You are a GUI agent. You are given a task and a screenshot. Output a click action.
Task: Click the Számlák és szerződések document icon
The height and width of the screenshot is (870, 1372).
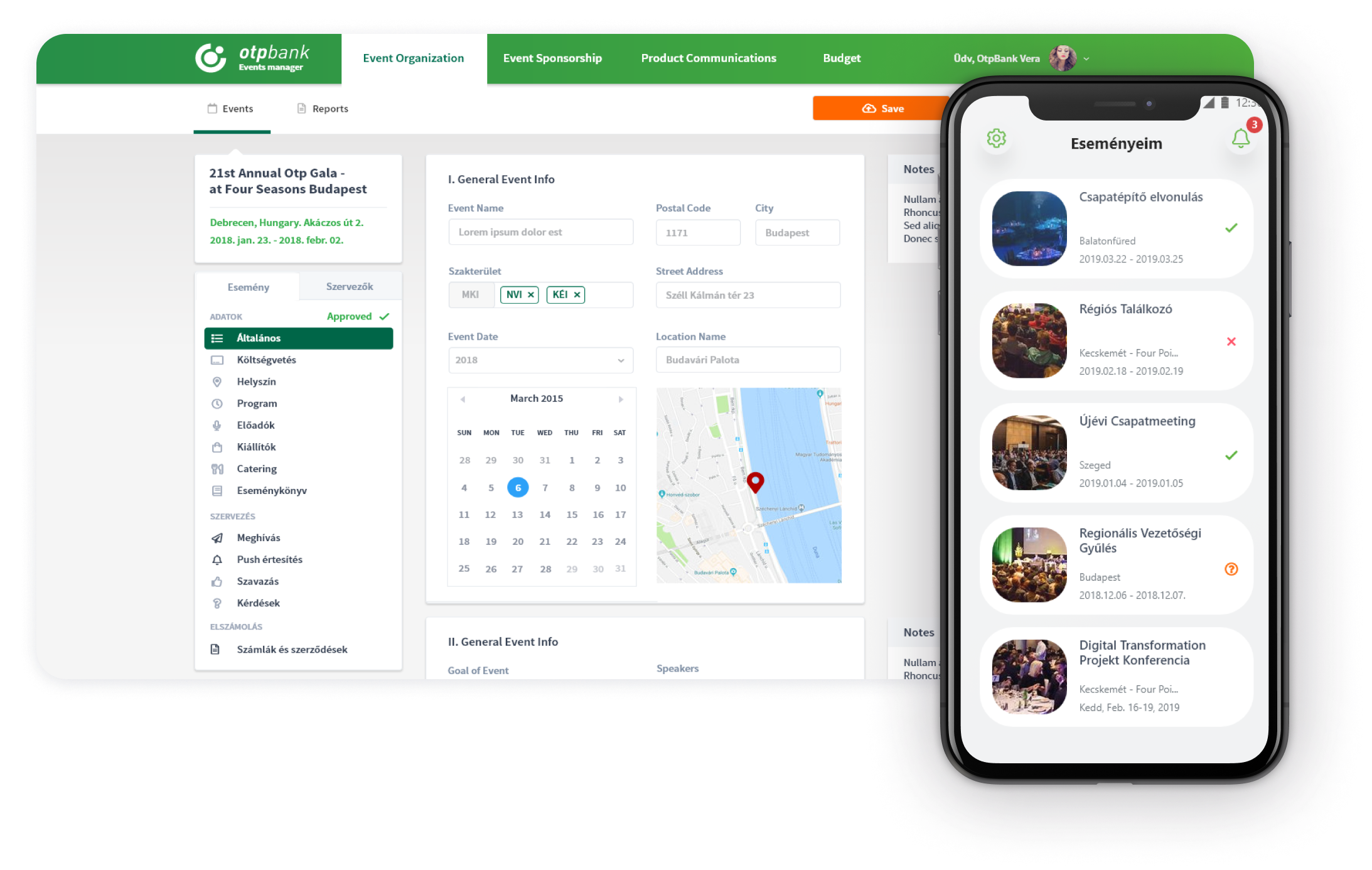215,649
